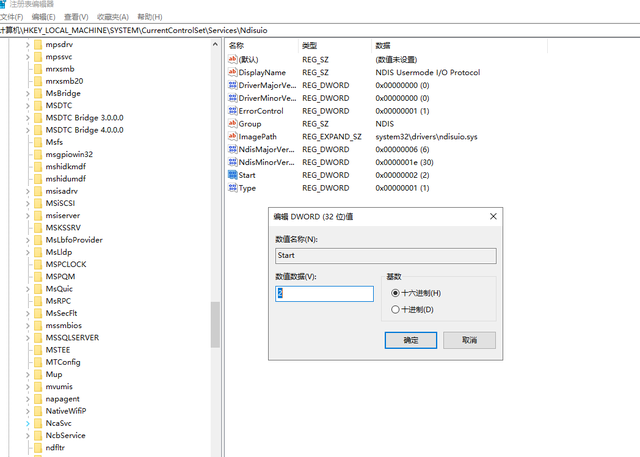The width and height of the screenshot is (640, 457).
Task: Click the (默认) default value icon
Action: pyautogui.click(x=232, y=60)
